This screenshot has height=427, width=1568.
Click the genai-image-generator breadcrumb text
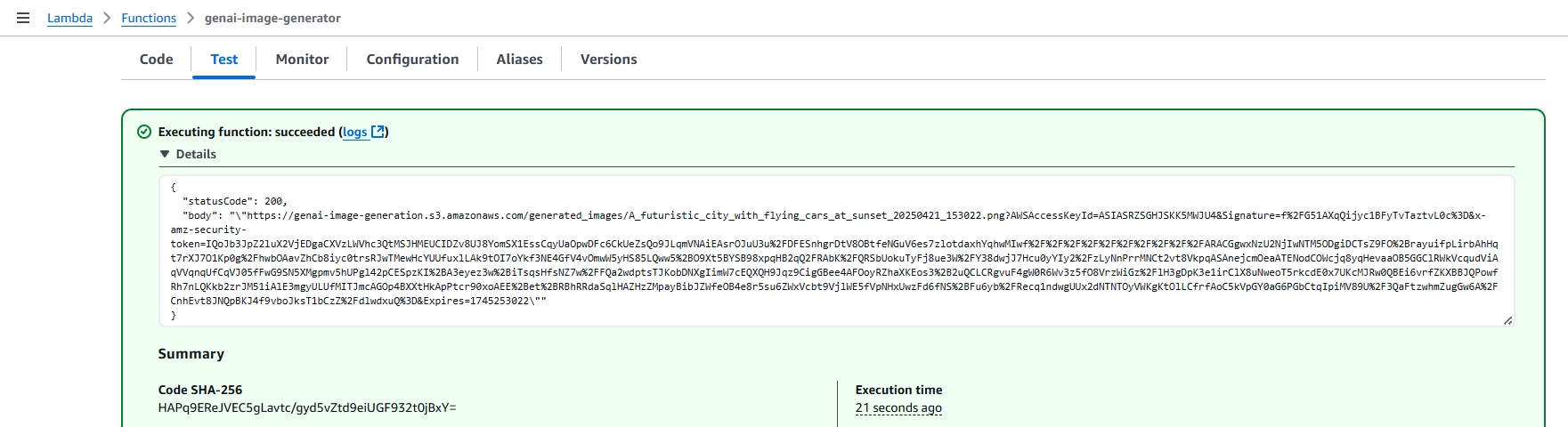coord(272,18)
